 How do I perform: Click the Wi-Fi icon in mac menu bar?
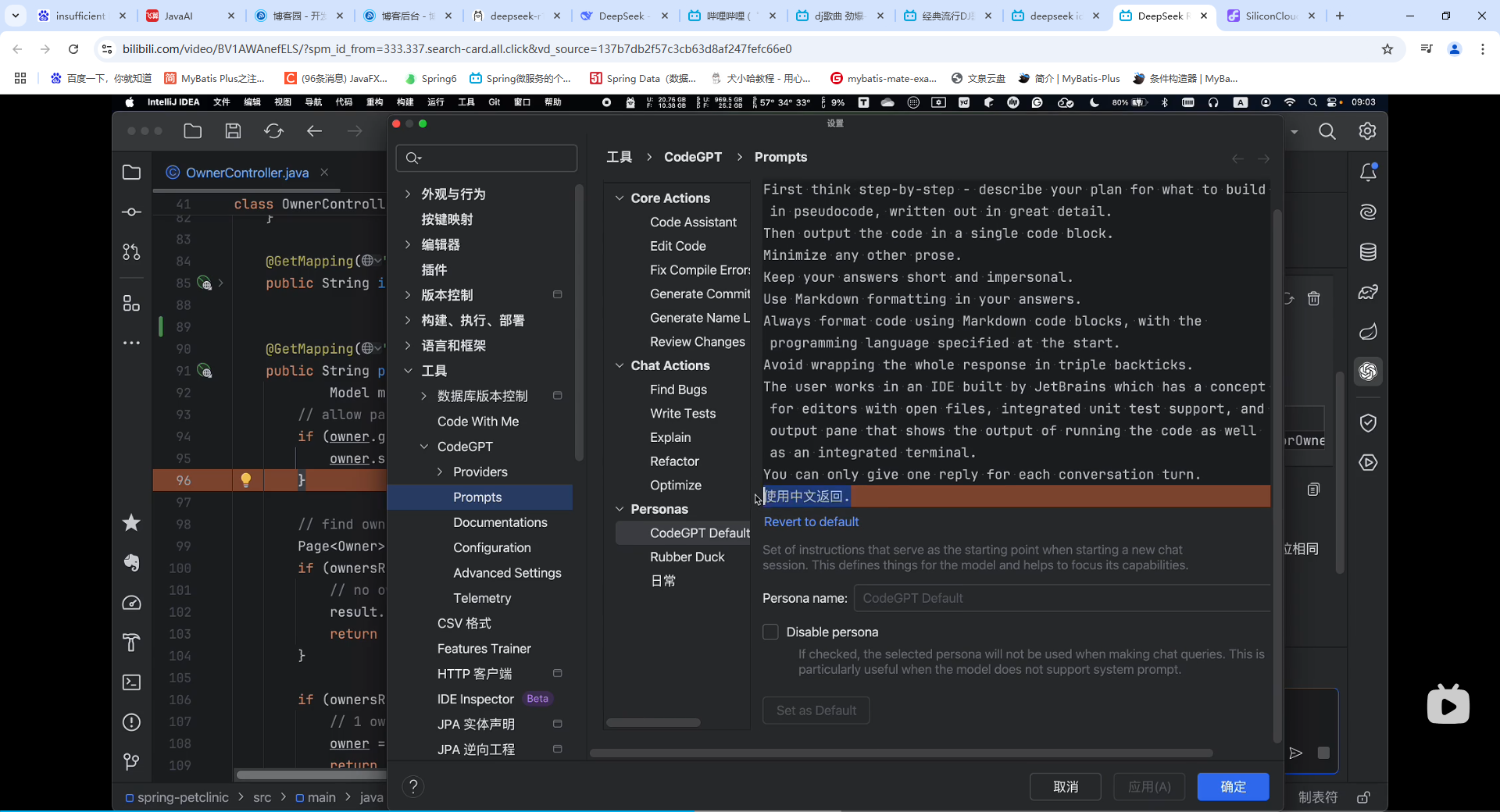(1290, 102)
